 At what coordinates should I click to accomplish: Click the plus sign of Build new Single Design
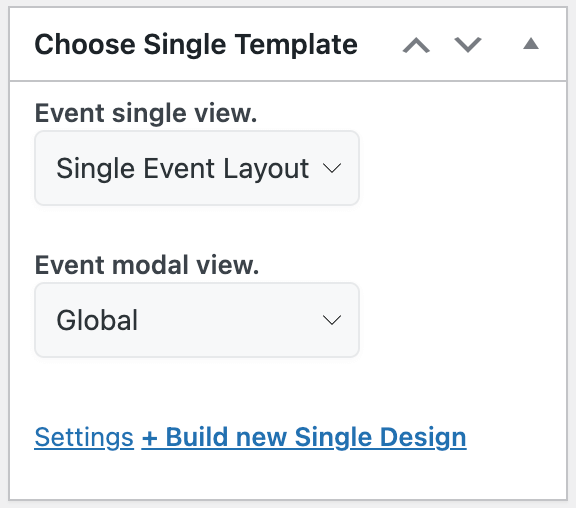pos(150,438)
